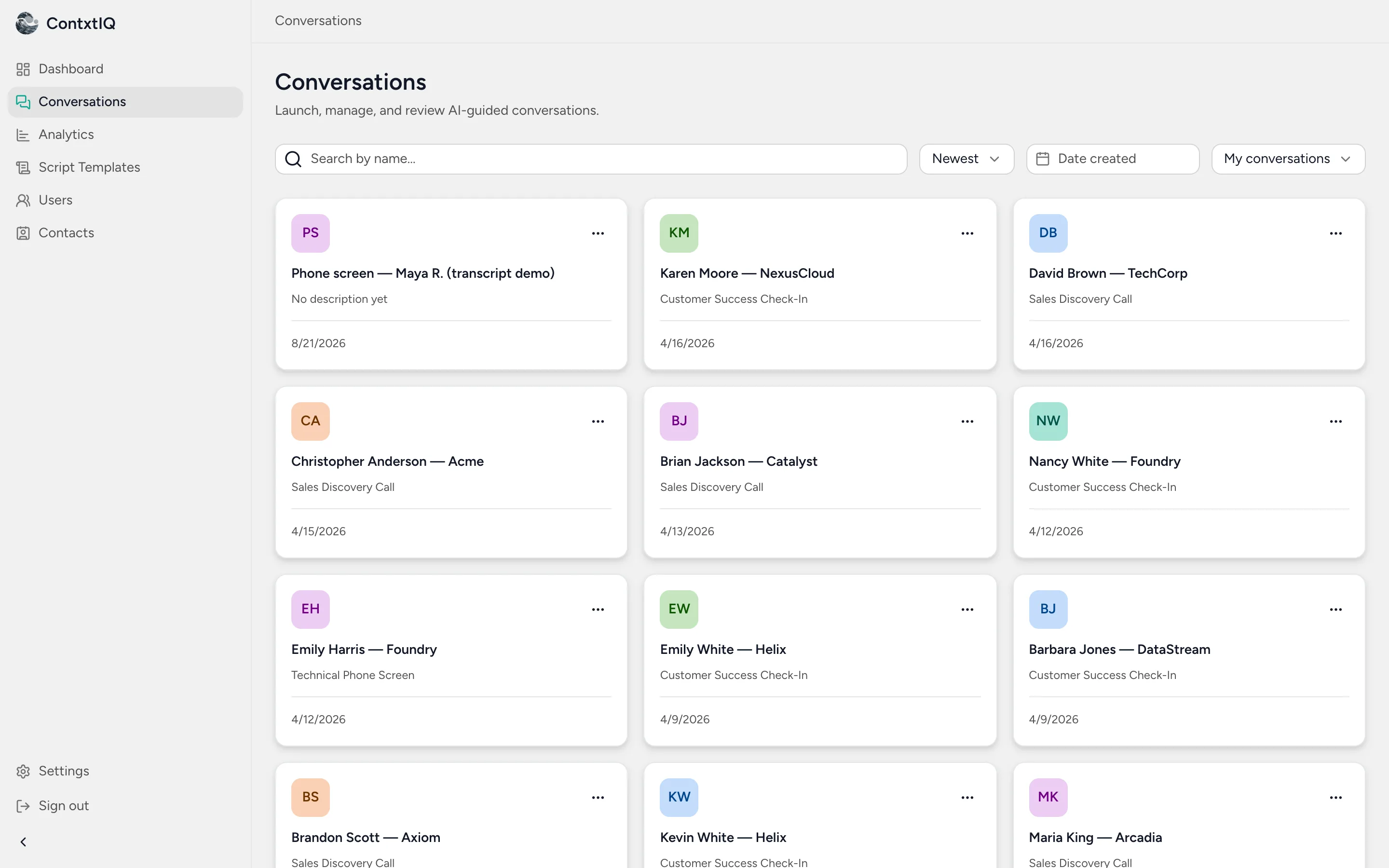Open more options for Kevin White card
The width and height of the screenshot is (1389, 868).
click(967, 798)
